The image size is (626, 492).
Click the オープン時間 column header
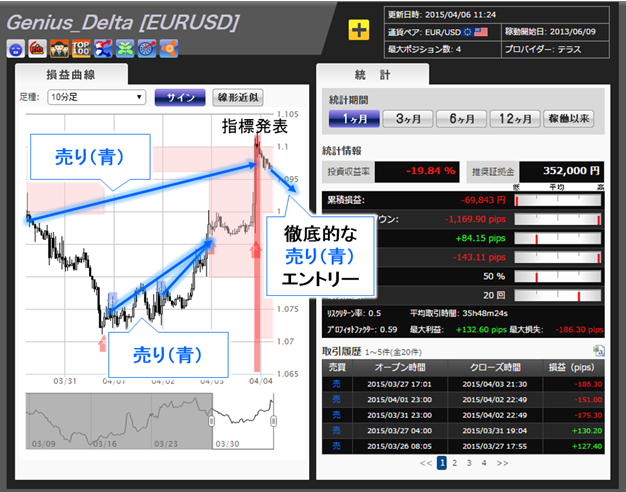point(400,367)
